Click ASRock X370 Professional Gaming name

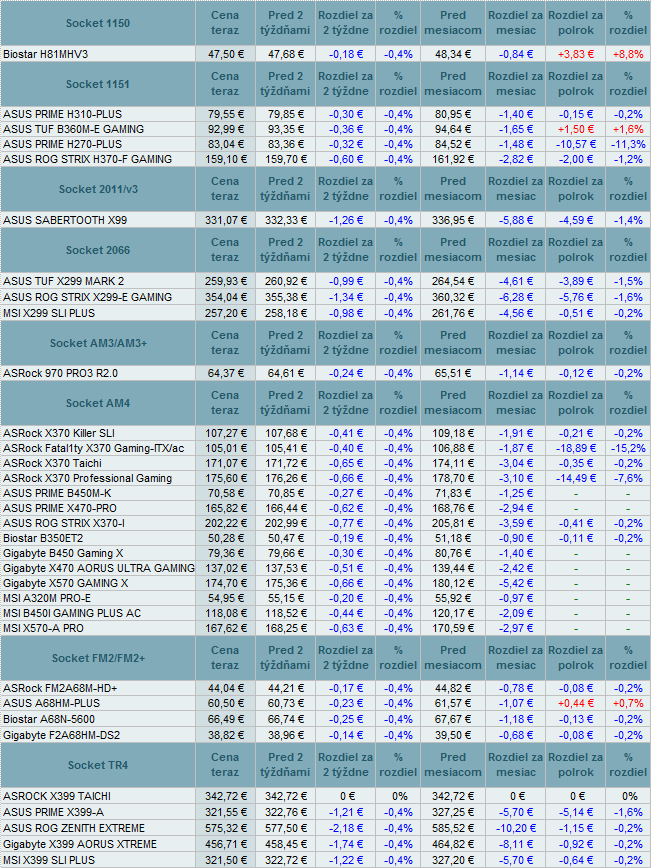pyautogui.click(x=87, y=478)
